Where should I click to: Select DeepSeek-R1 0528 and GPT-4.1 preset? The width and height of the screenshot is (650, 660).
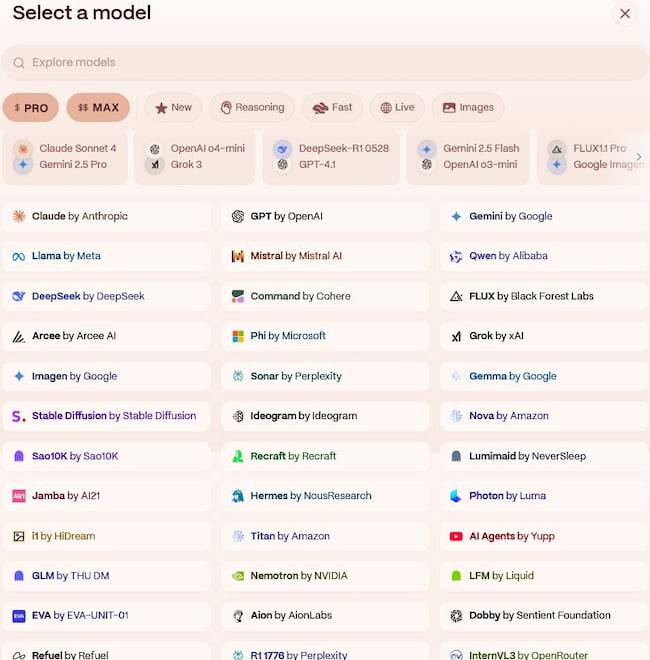[x=331, y=157]
